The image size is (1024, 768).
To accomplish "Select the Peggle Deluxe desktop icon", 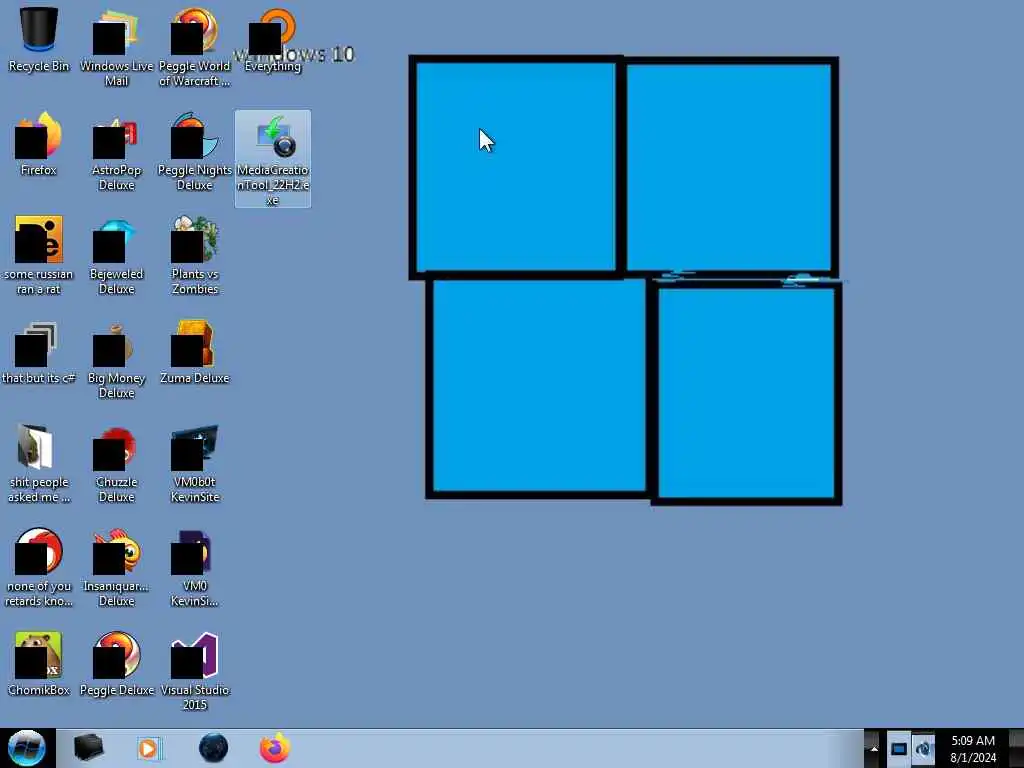I will coord(116,664).
